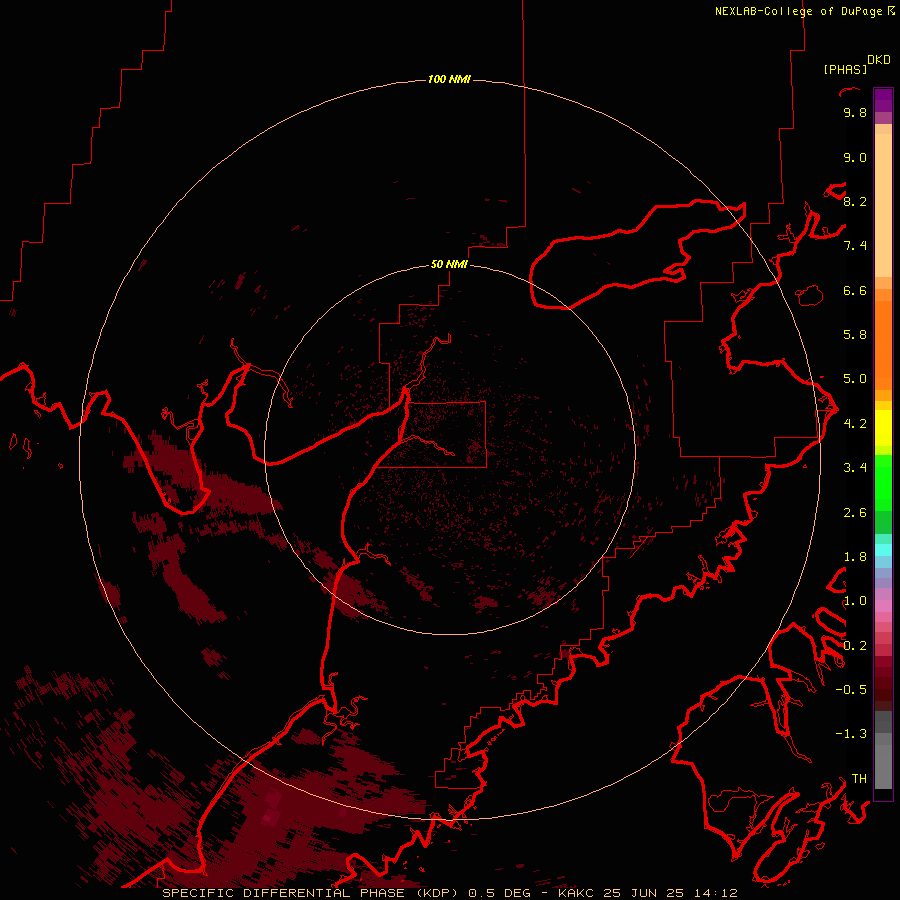
Task: Click the 5.8 value on the color scale
Action: 855,335
